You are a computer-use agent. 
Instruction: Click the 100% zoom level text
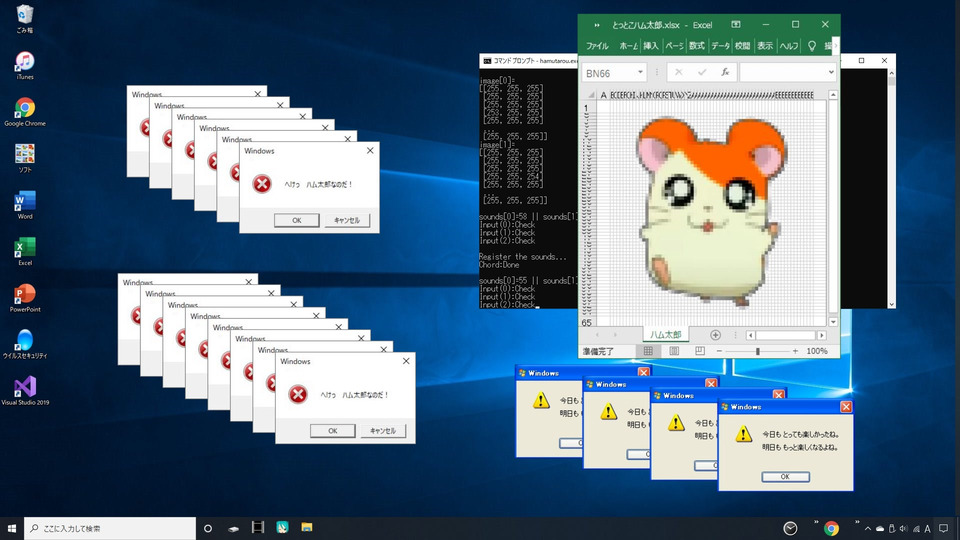point(817,351)
